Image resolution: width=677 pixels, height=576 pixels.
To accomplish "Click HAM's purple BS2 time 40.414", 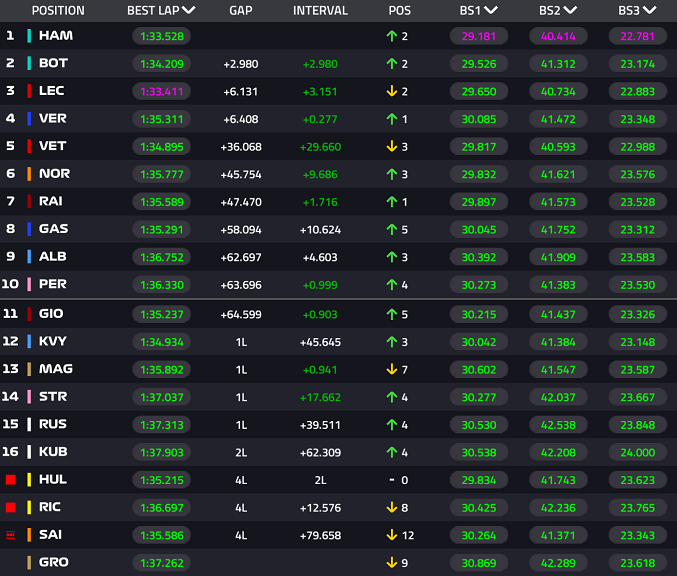I will [x=558, y=36].
